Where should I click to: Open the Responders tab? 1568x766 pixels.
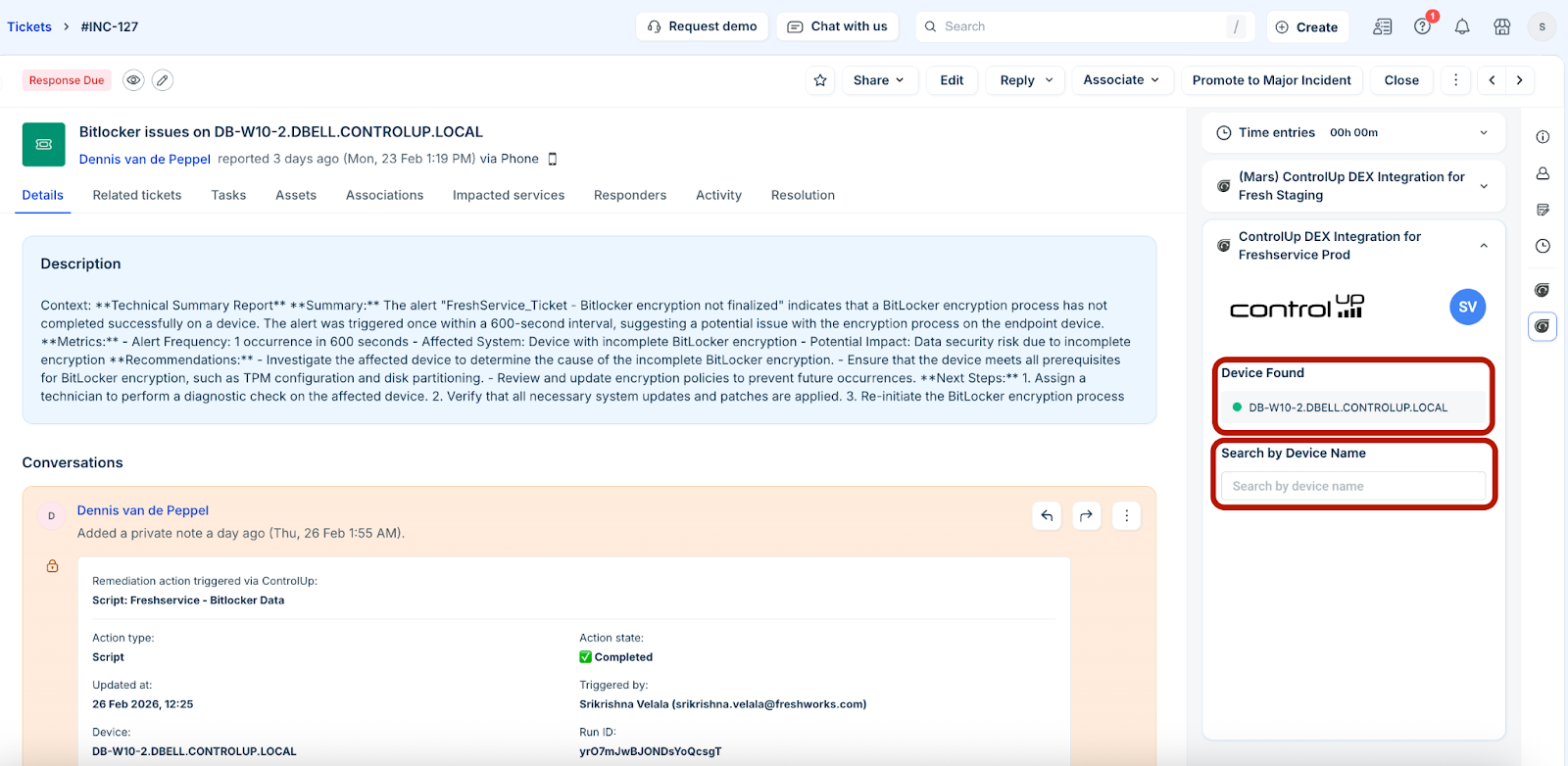point(630,195)
